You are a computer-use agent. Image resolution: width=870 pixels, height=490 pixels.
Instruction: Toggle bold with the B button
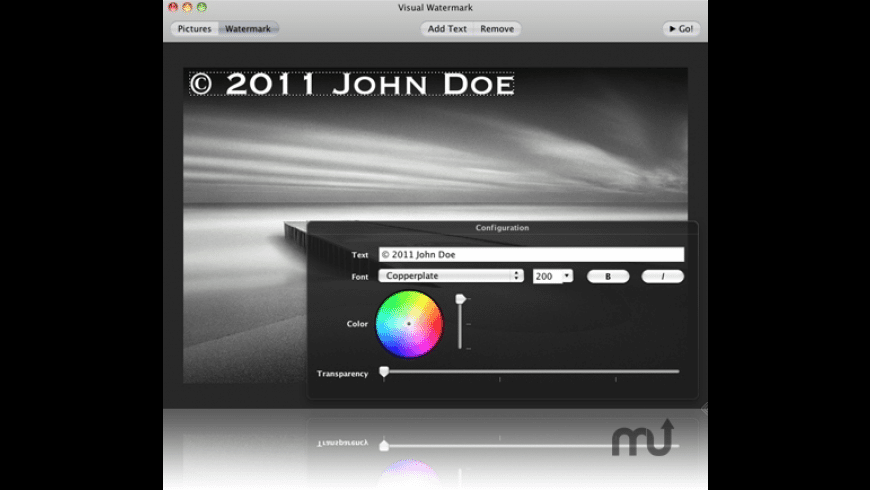coord(608,276)
